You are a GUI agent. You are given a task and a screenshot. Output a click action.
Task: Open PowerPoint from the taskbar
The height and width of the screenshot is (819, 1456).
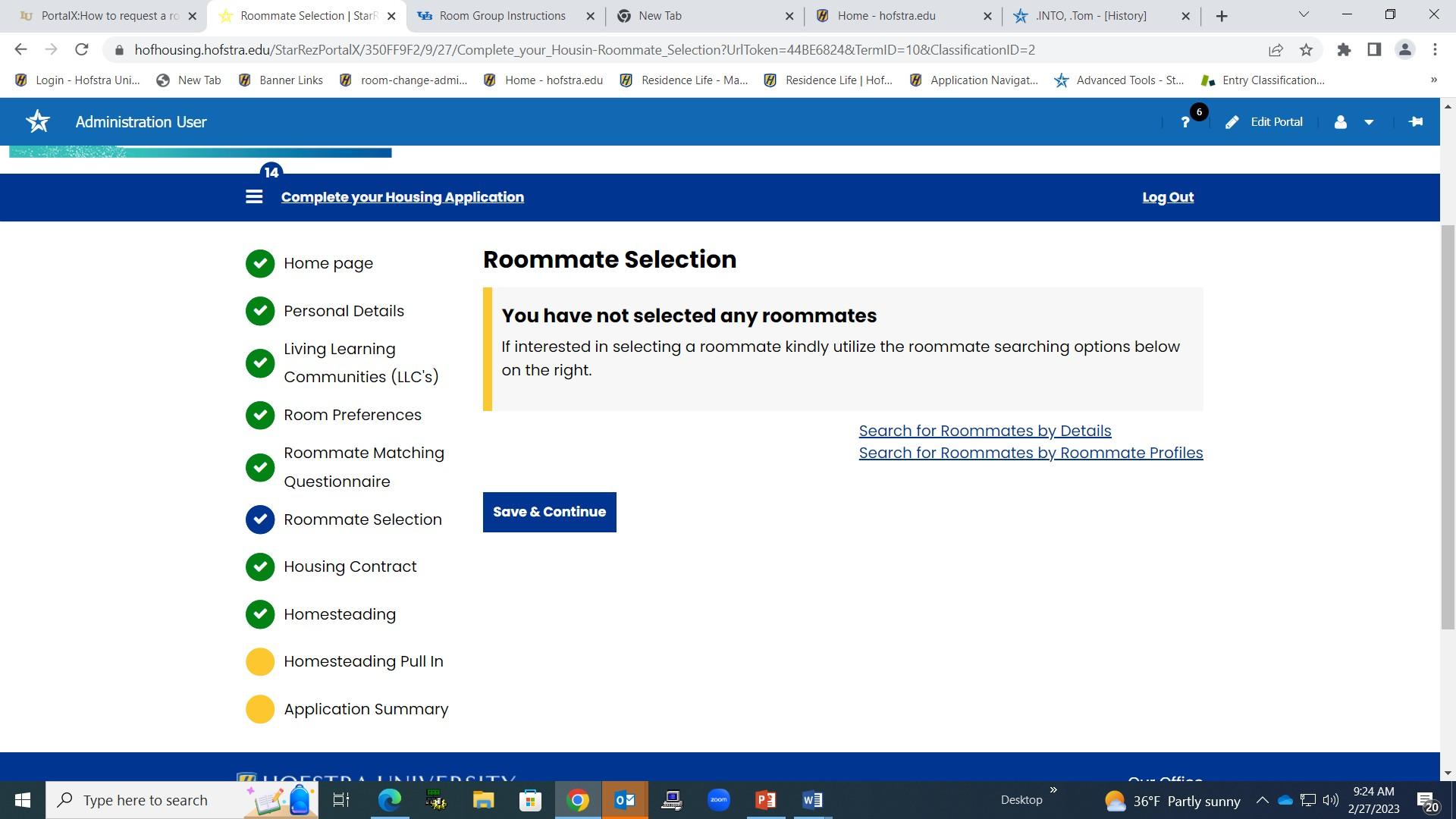pos(765,800)
